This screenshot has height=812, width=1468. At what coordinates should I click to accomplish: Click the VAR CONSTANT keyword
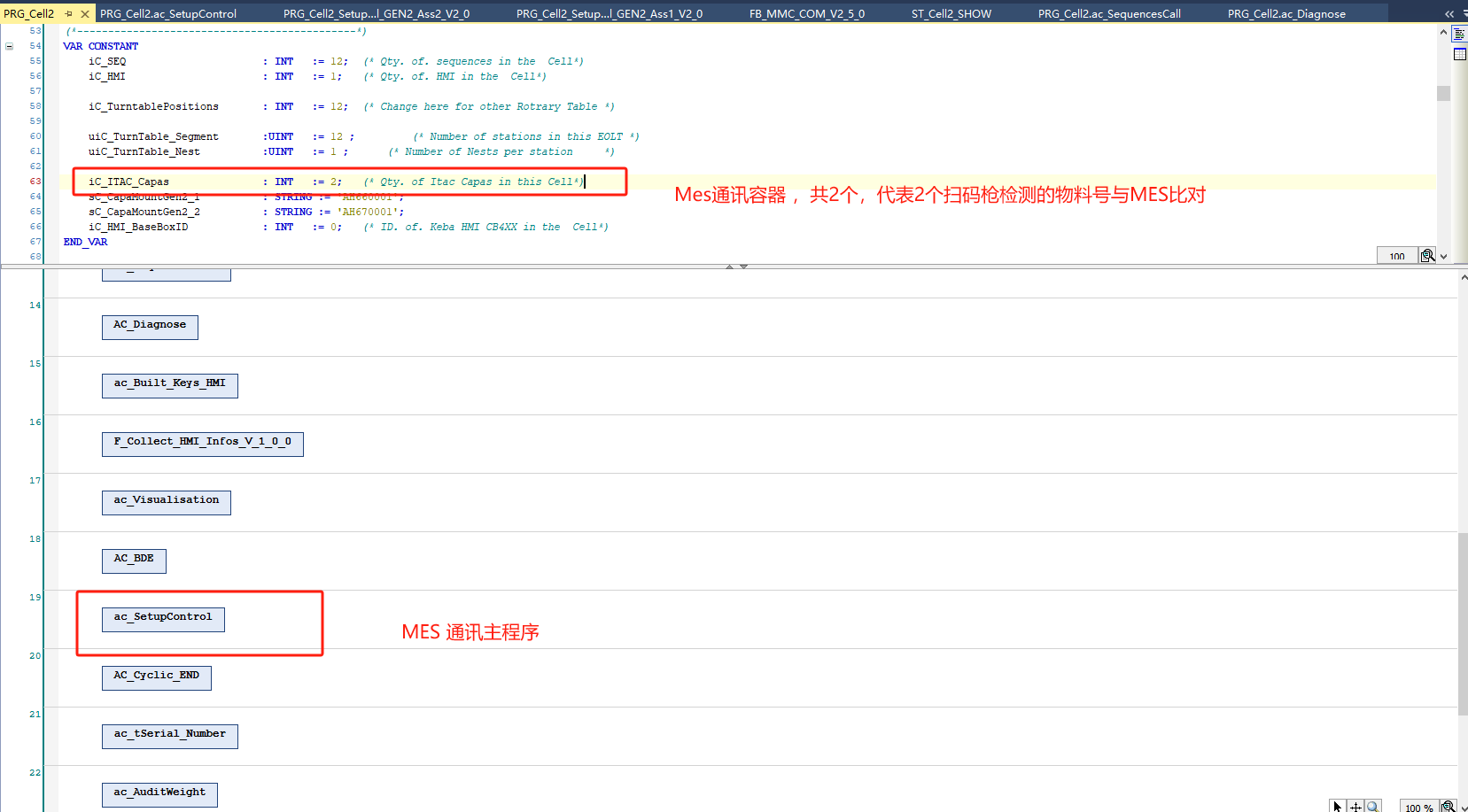(x=100, y=46)
